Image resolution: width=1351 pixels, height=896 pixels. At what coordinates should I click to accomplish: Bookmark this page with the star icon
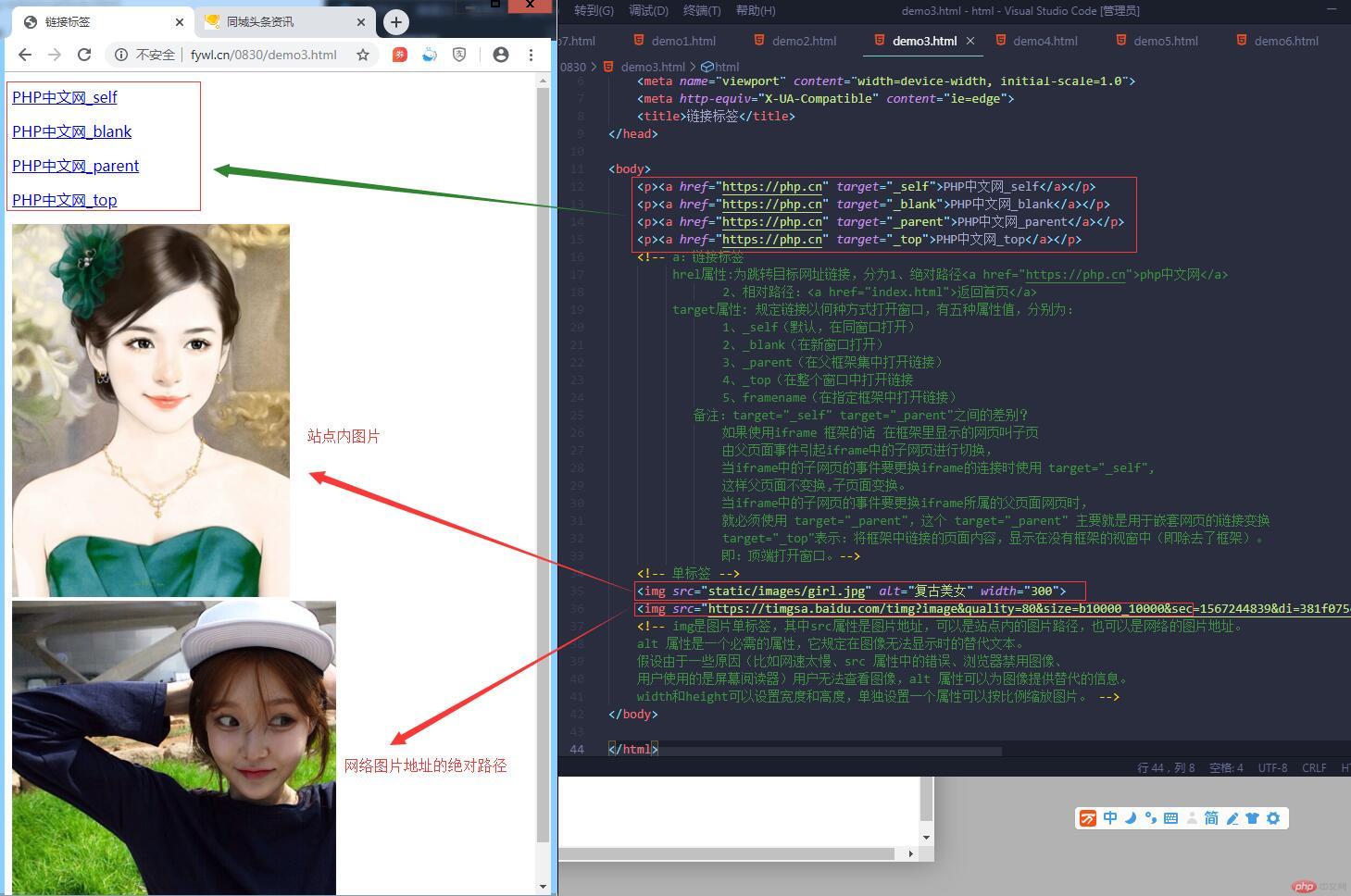[x=363, y=55]
